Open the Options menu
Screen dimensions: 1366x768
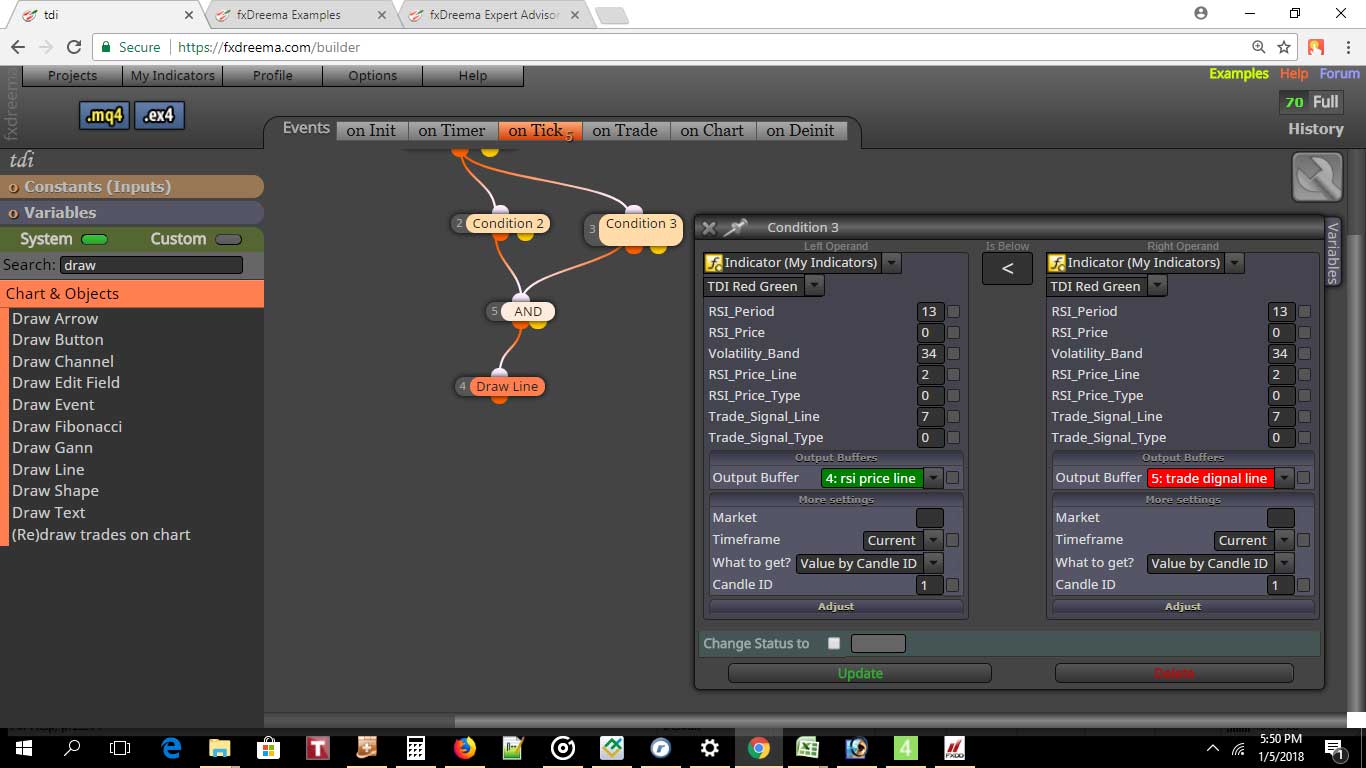tap(373, 76)
